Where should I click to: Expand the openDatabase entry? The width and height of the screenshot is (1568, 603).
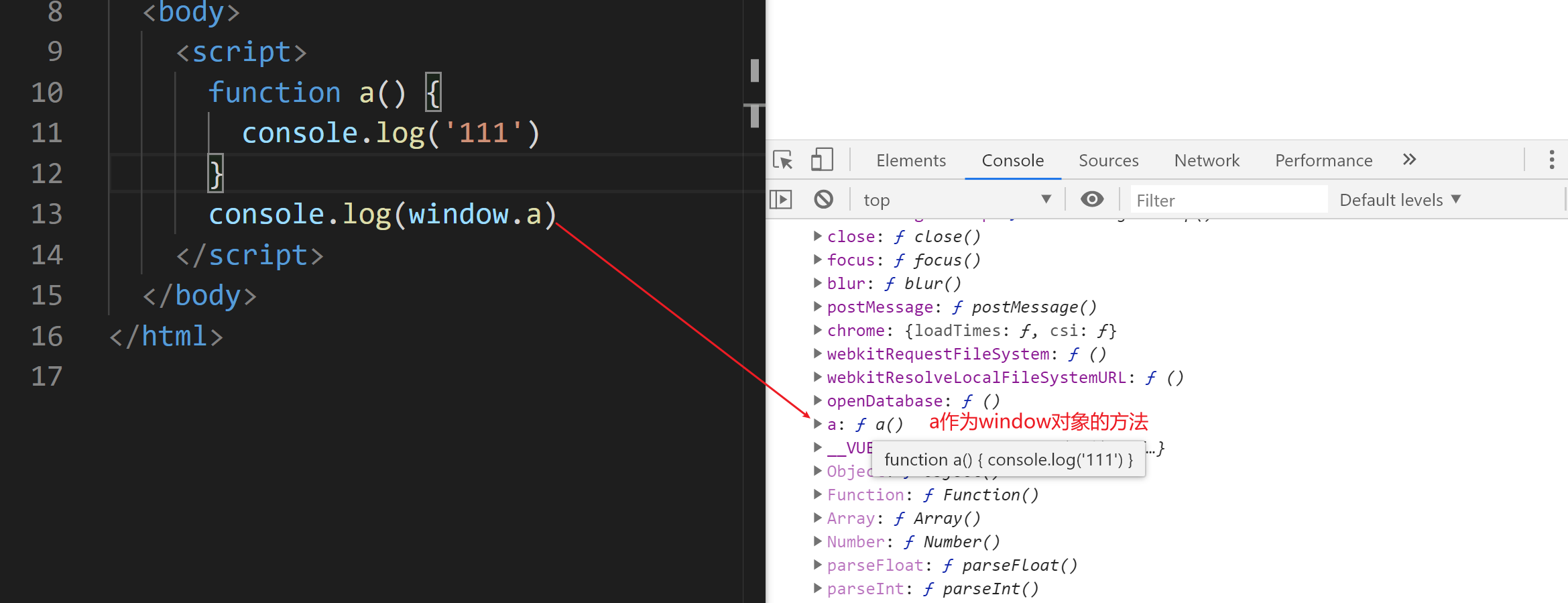(817, 400)
